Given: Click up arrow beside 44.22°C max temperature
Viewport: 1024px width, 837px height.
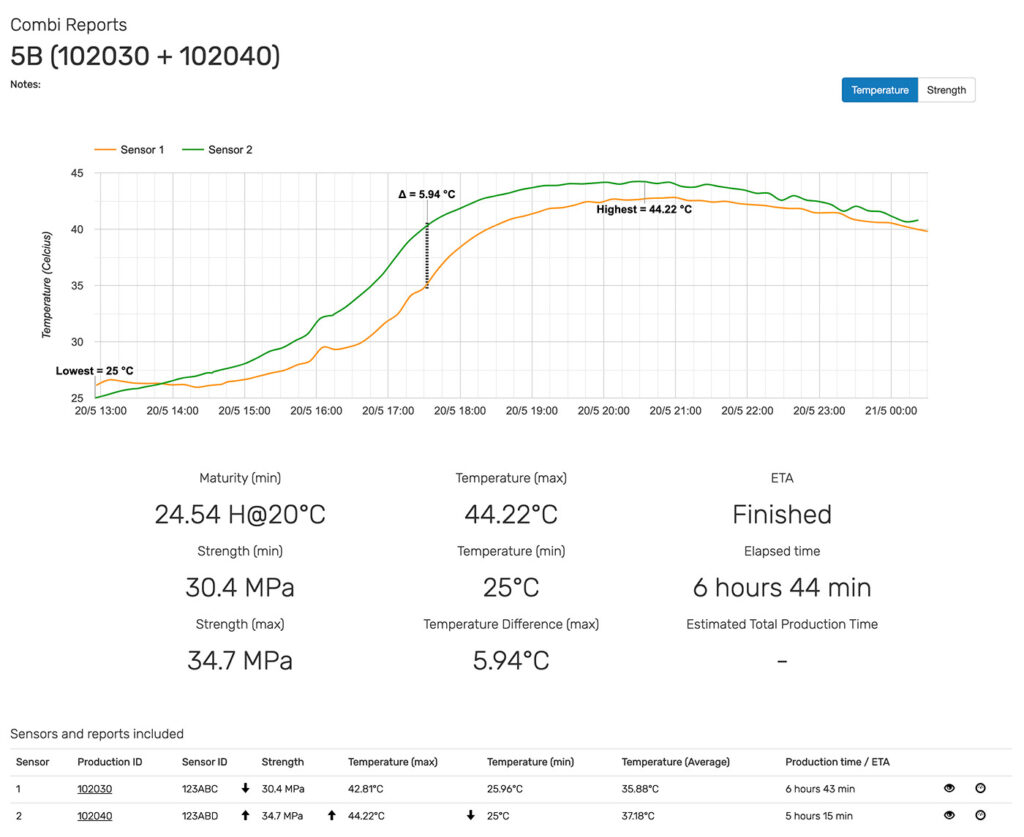Looking at the screenshot, I should click(x=332, y=815).
